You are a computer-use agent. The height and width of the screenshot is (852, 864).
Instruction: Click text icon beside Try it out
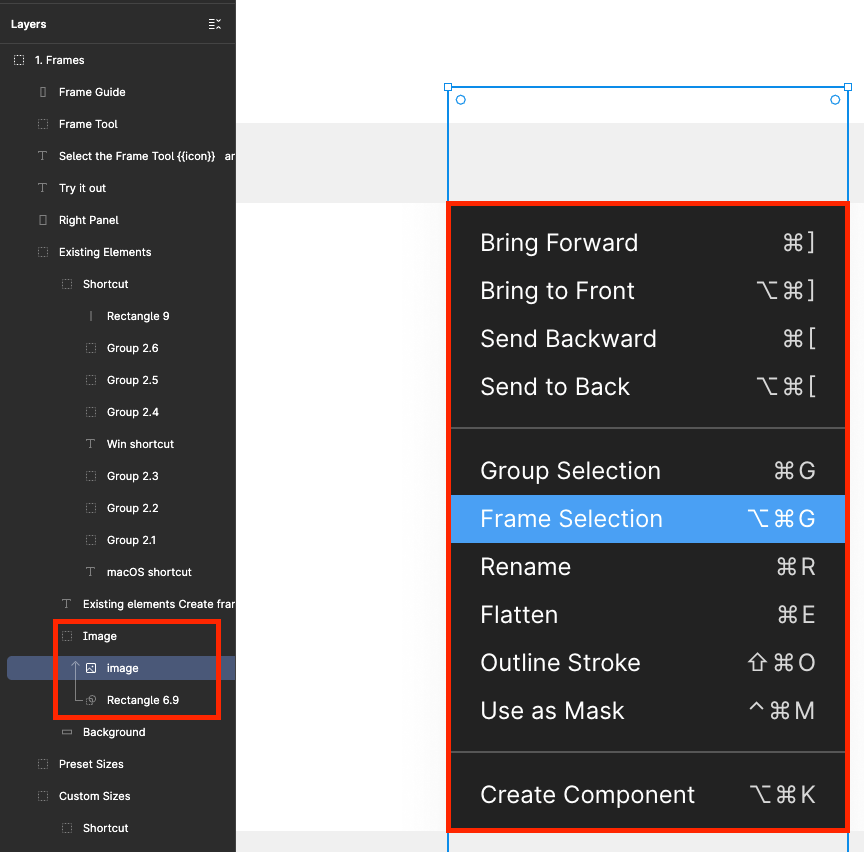pos(42,188)
